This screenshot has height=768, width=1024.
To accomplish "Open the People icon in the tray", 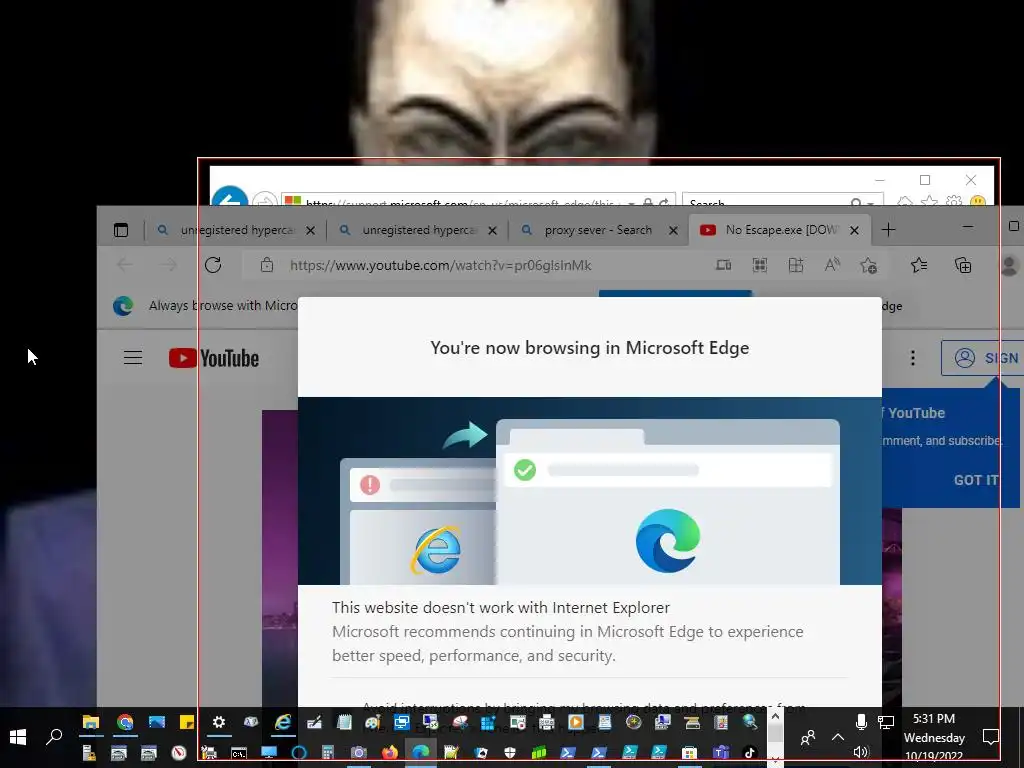I will point(808,737).
